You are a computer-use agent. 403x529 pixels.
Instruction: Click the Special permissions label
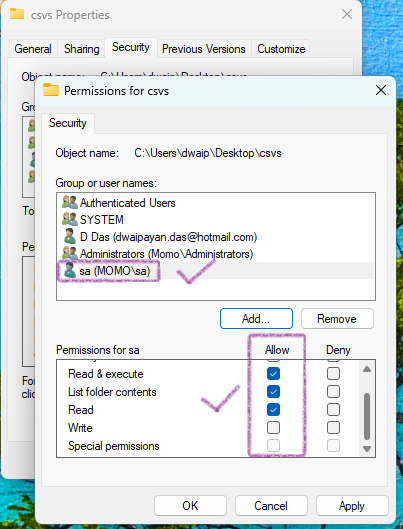pyautogui.click(x=114, y=446)
